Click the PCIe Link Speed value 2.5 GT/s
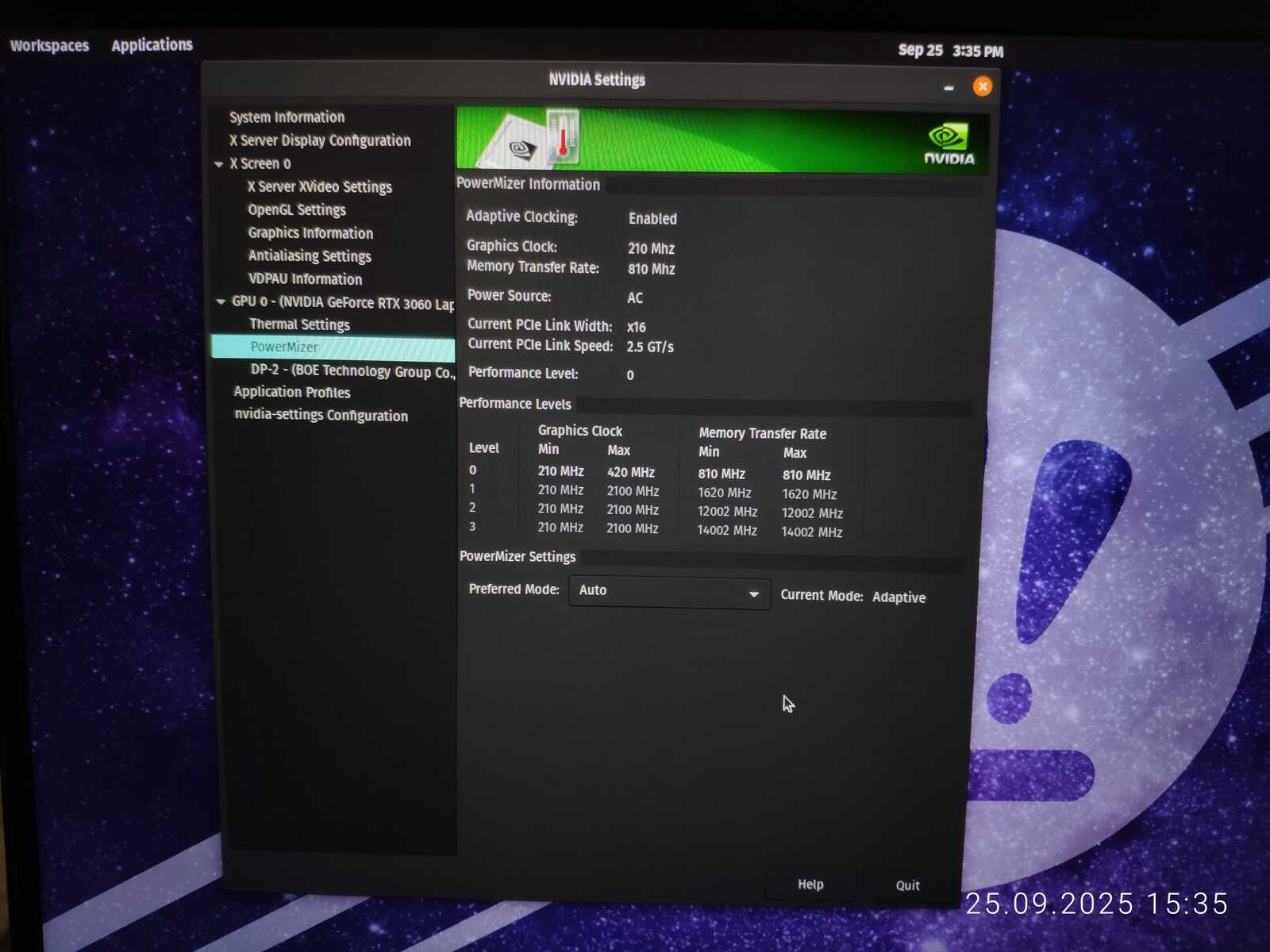Viewport: 1270px width, 952px height. (x=649, y=347)
